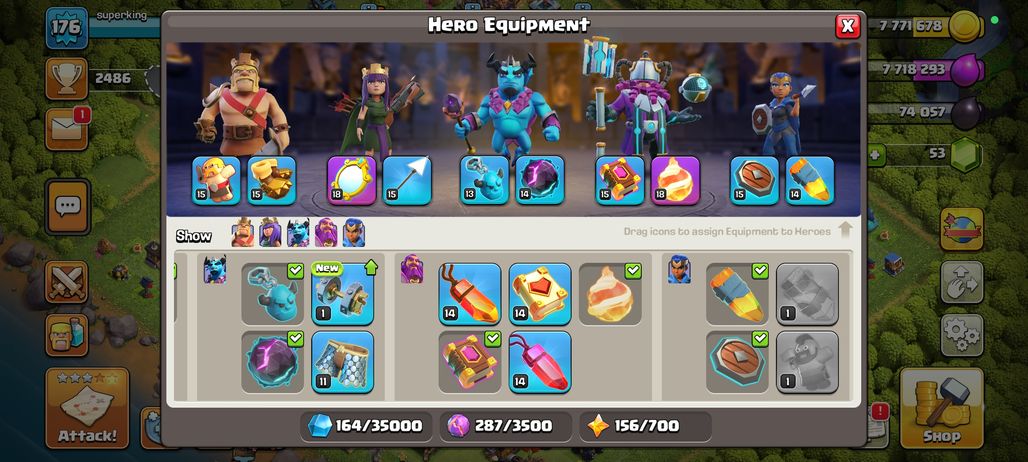The width and height of the screenshot is (1028, 462).
Task: Show only Grand Warden equipment
Action: pos(326,233)
